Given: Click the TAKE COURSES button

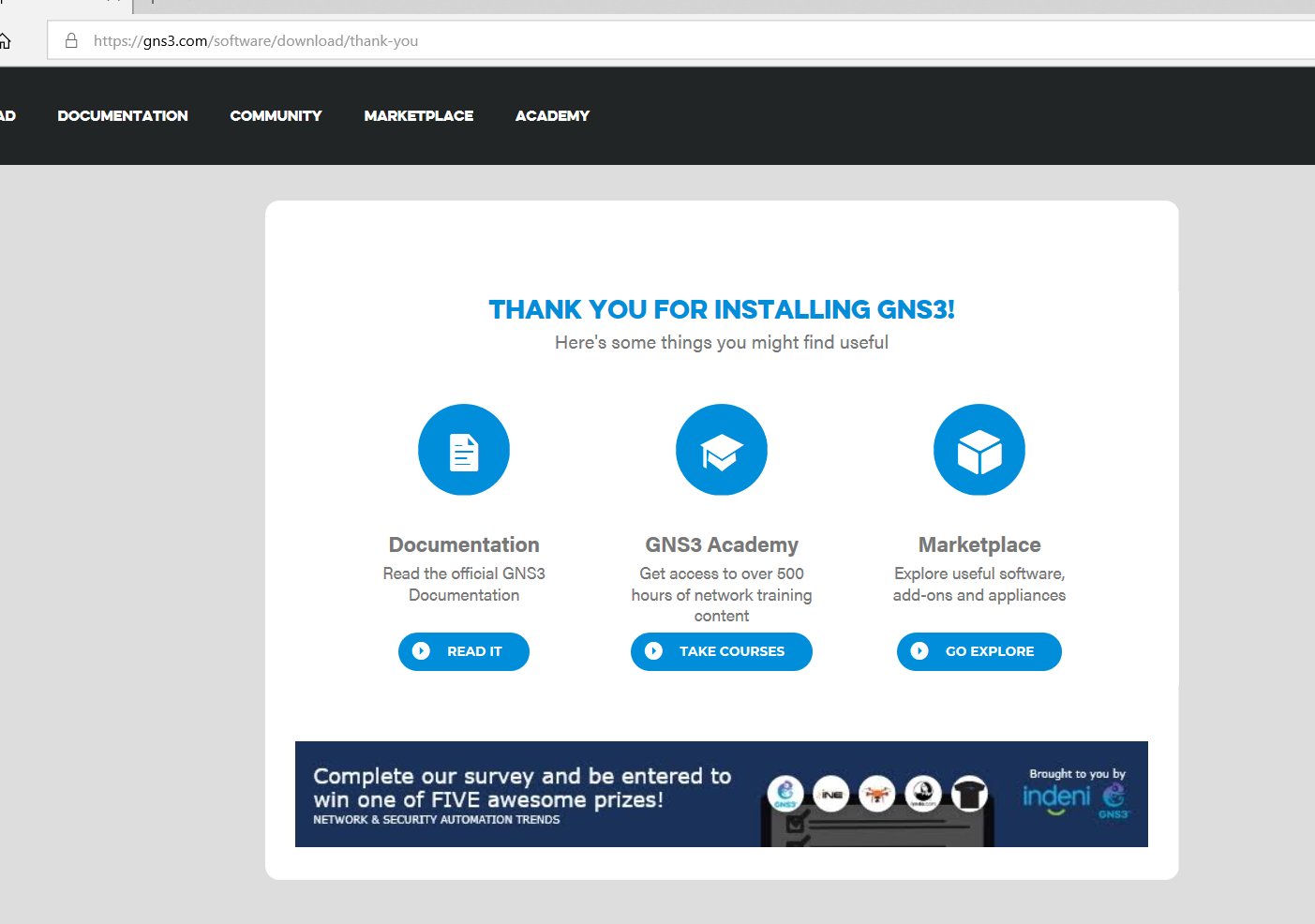Looking at the screenshot, I should 722,651.
